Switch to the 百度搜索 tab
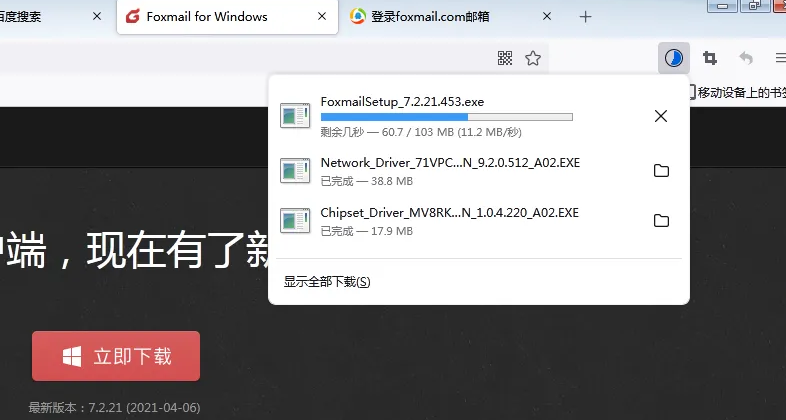This screenshot has height=420, width=786. click(x=55, y=17)
